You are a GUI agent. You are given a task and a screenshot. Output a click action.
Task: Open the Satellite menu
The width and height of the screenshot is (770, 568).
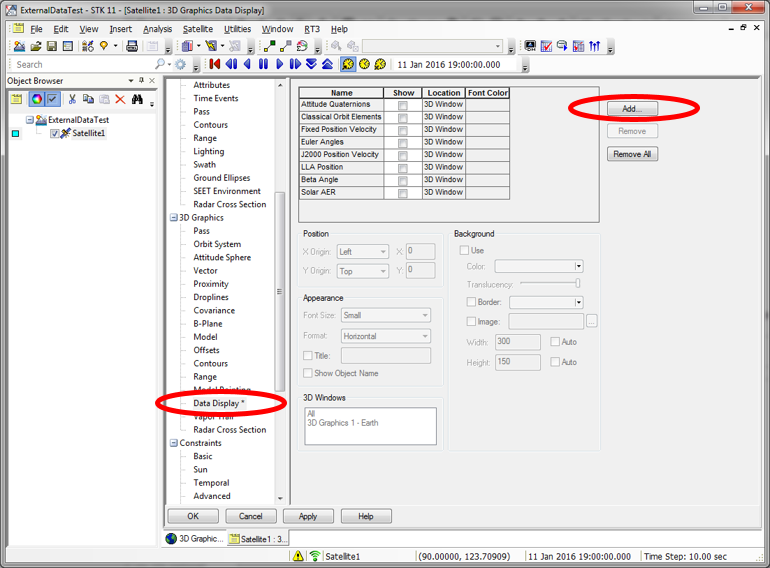(x=197, y=29)
